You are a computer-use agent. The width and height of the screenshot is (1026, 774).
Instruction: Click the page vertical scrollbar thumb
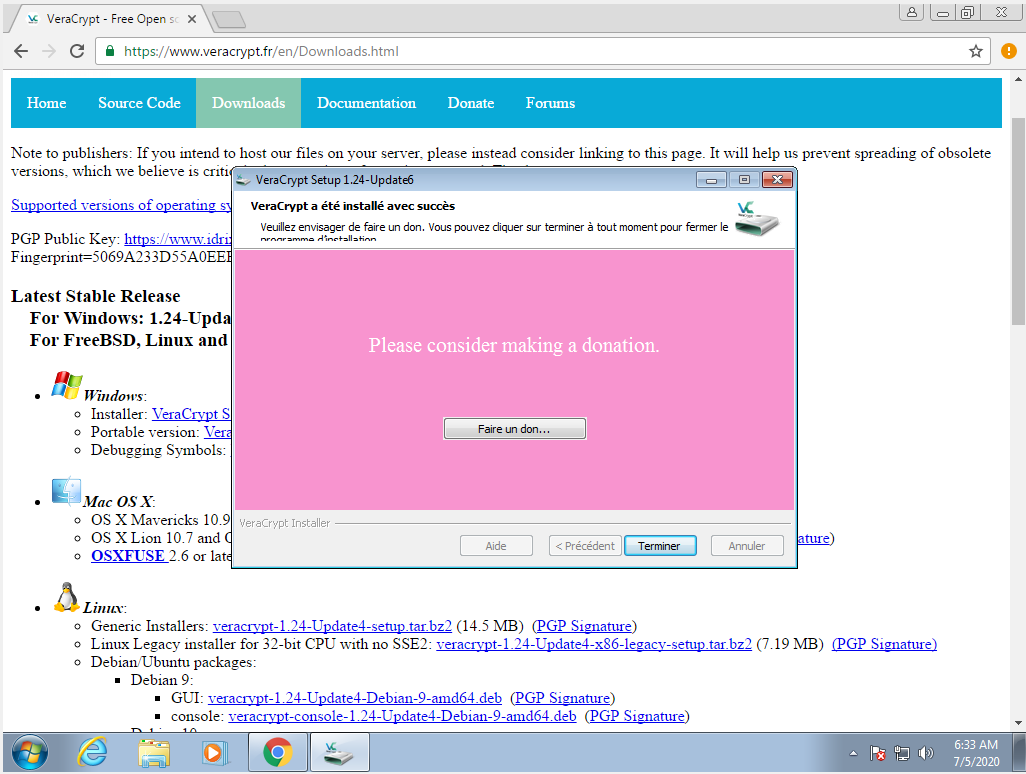(x=1018, y=221)
